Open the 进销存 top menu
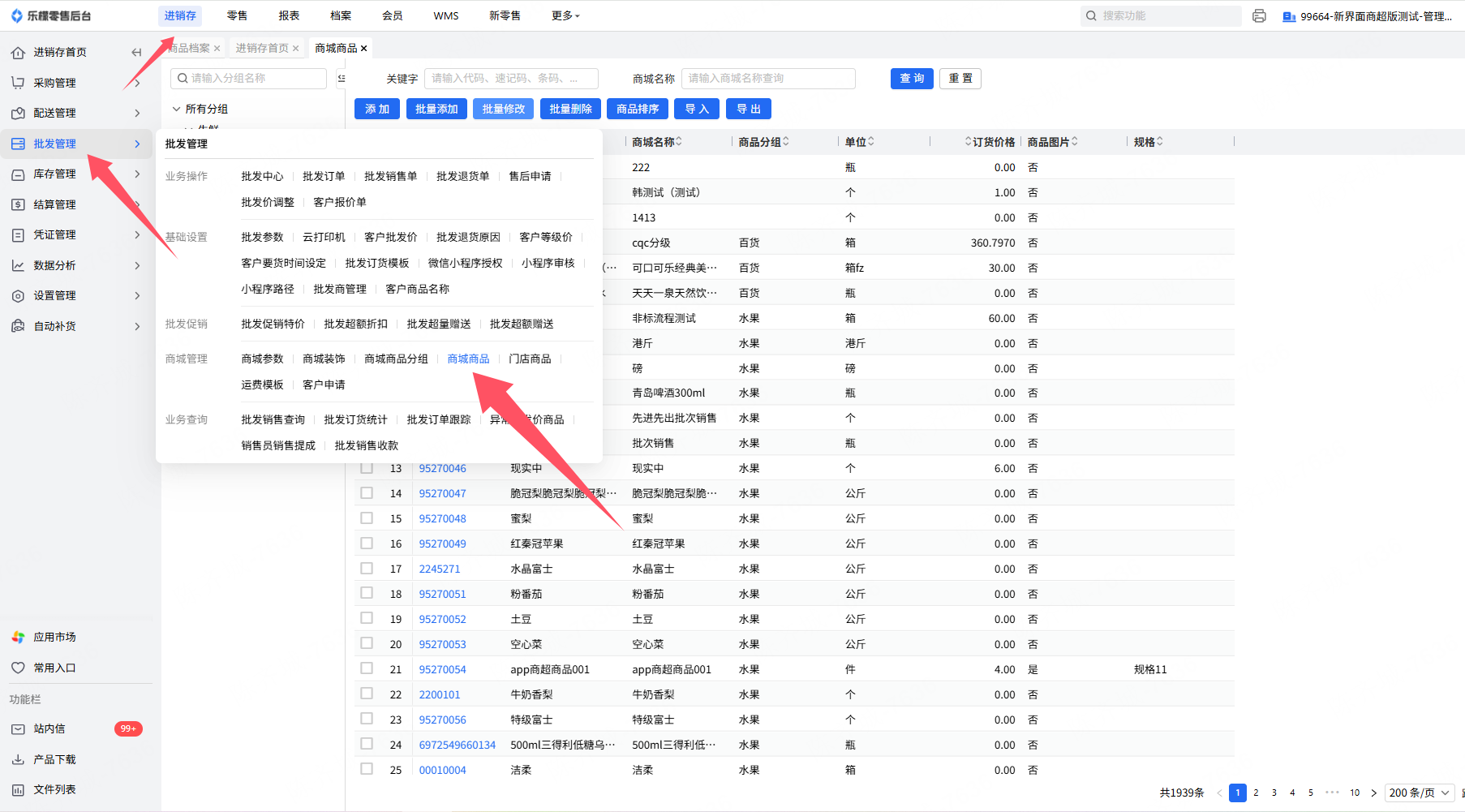The image size is (1465, 812). coord(180,15)
